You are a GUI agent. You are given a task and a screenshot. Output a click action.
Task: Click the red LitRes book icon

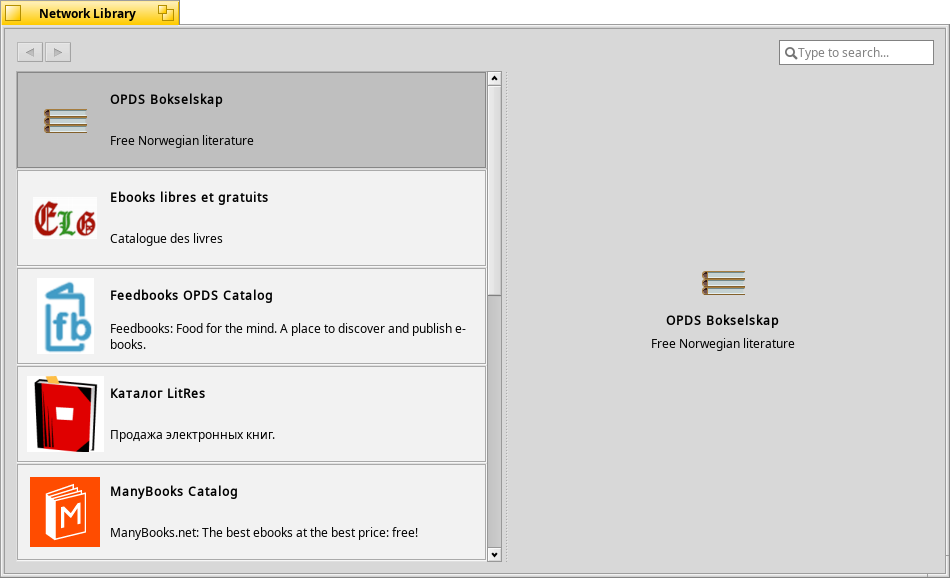pyautogui.click(x=65, y=414)
